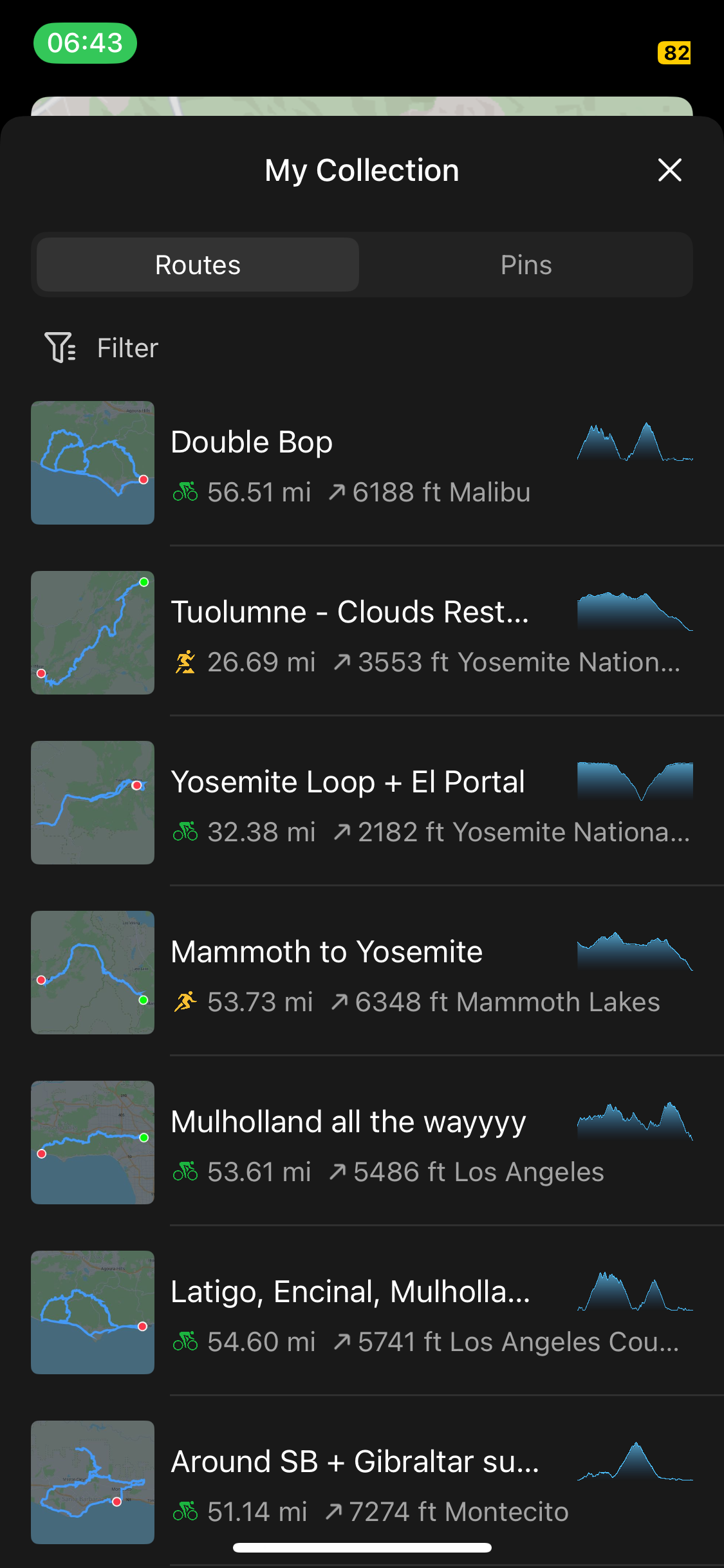Tap the green 06:43 status bar time pill
Viewport: 724px width, 1568px height.
pos(85,43)
